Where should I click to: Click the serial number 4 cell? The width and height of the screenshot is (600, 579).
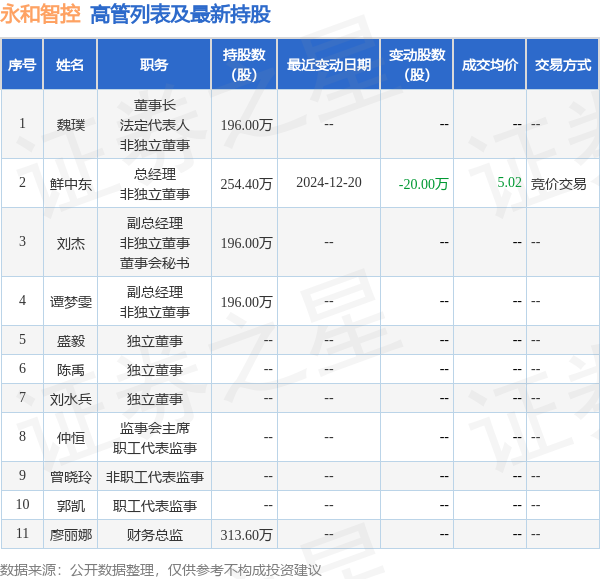23,300
